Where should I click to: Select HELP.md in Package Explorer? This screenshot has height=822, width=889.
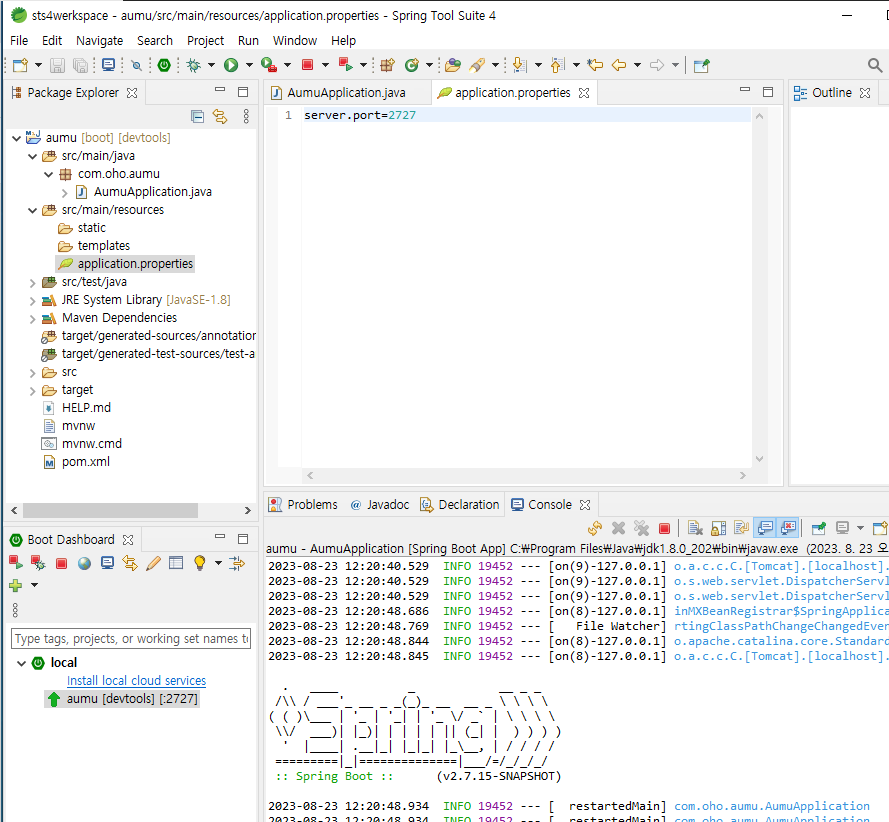pos(86,408)
